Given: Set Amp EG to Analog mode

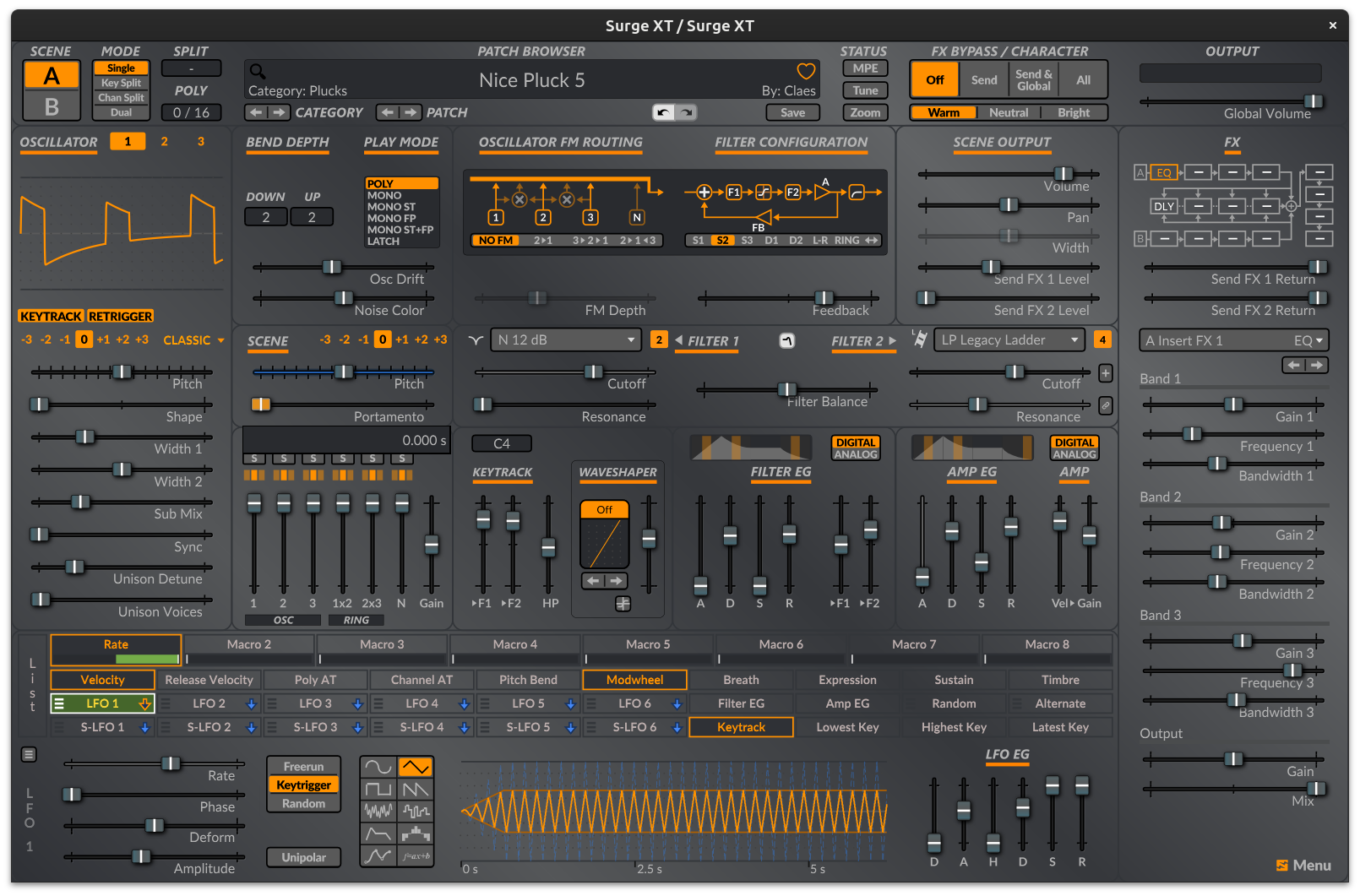Looking at the screenshot, I should coord(1074,454).
